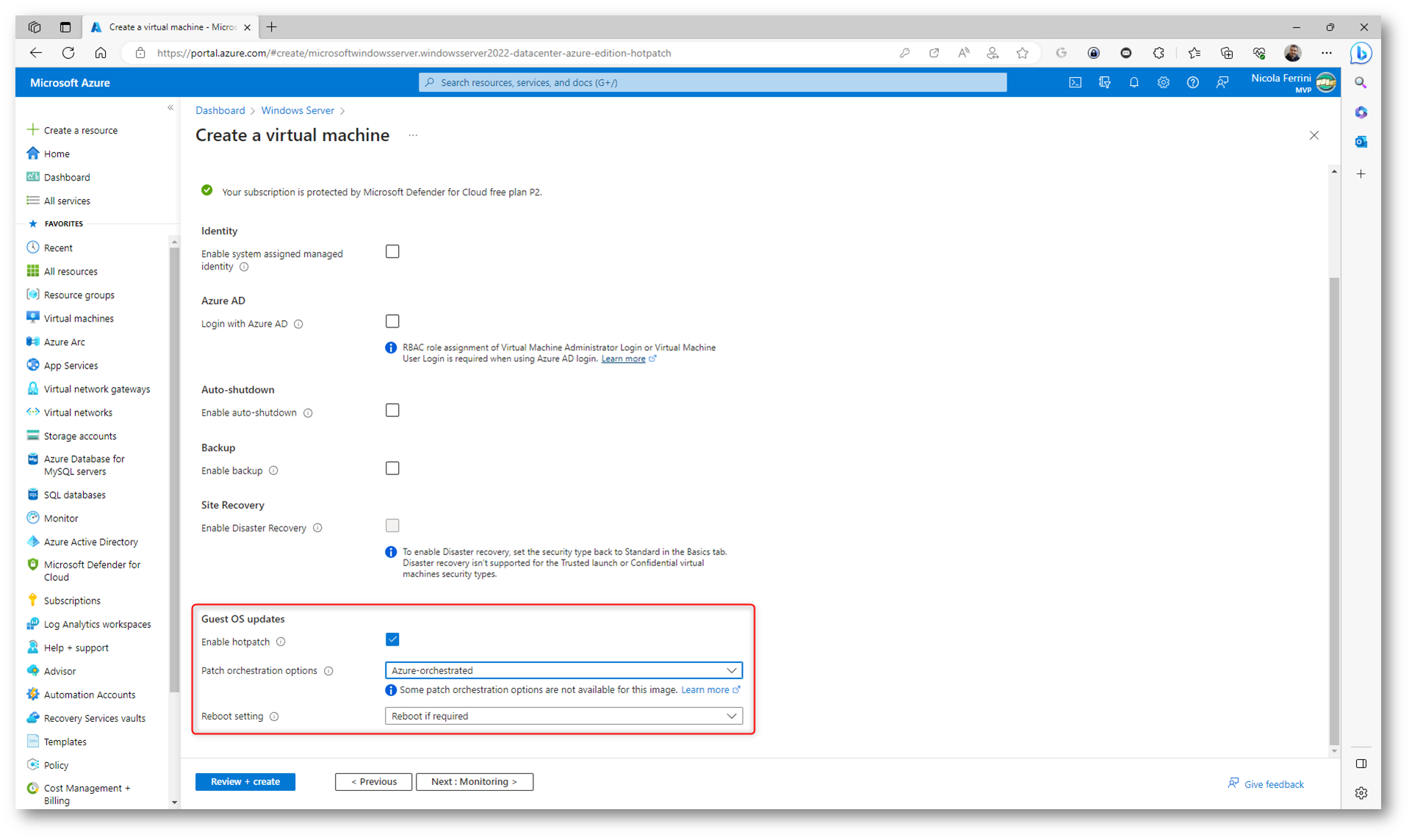This screenshot has width=1412, height=840.
Task: Open Create a resource menu item
Action: coord(80,130)
